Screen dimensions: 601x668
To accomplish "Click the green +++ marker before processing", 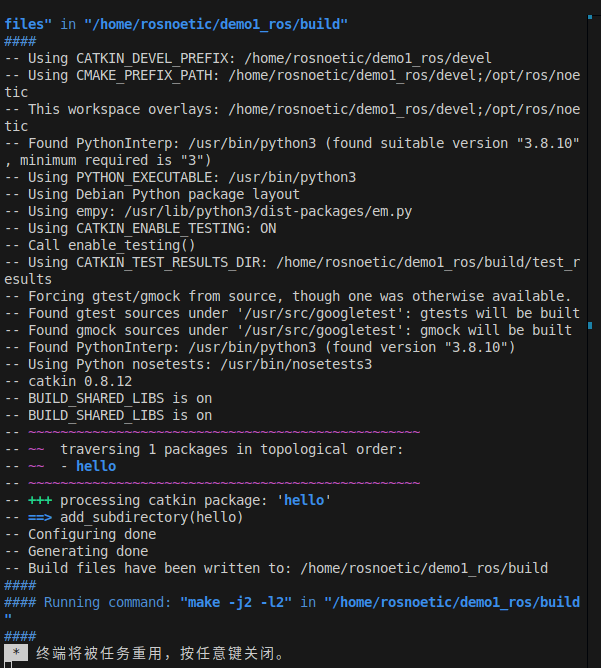I will [40, 500].
